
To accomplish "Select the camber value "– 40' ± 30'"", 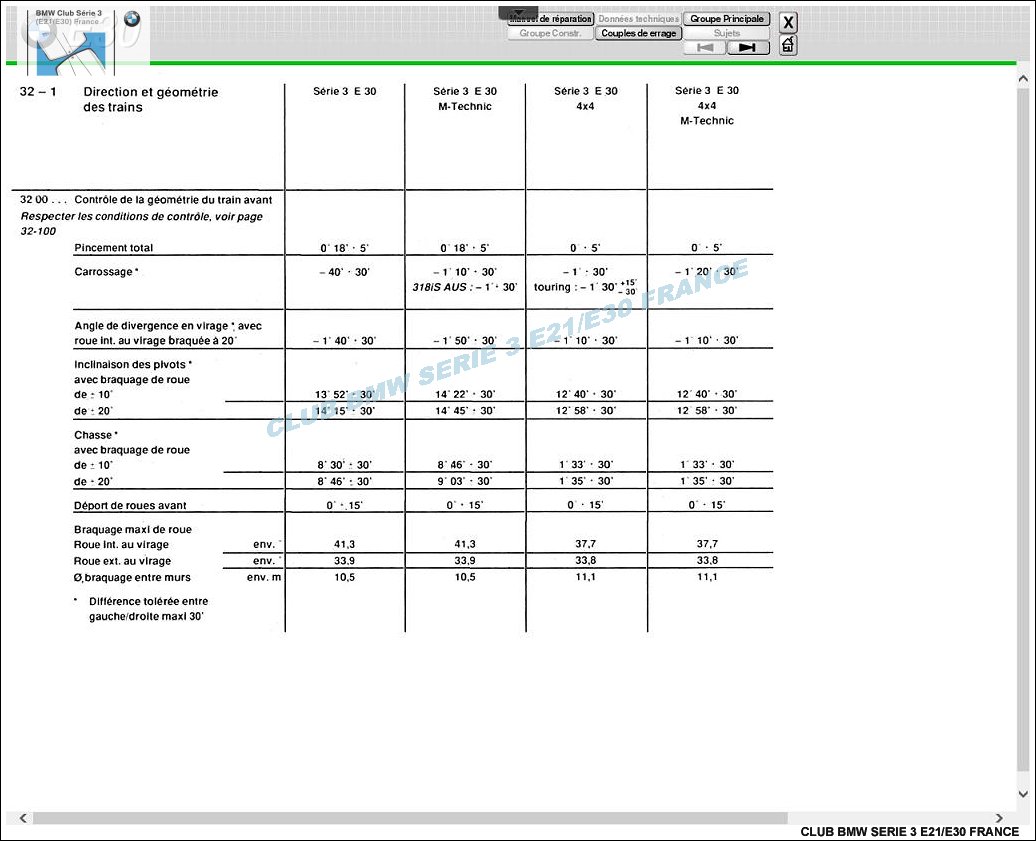I will point(344,272).
